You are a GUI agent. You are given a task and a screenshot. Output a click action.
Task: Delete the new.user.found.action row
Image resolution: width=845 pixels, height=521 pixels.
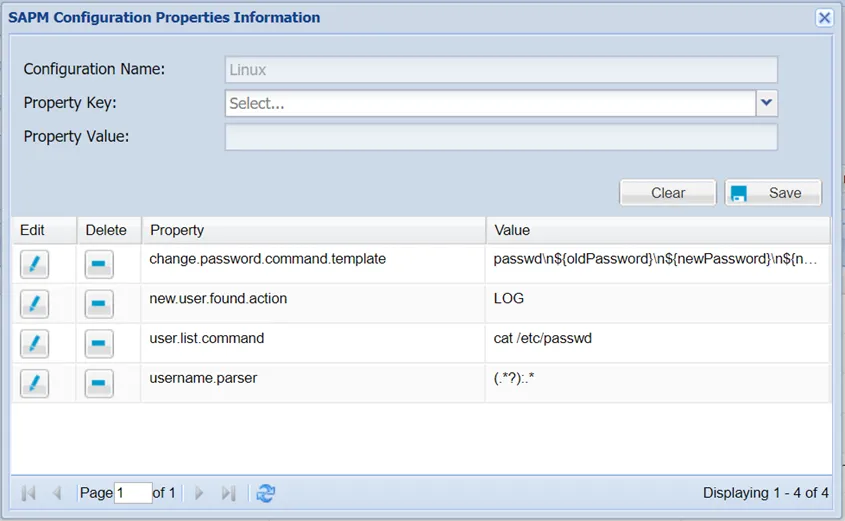tap(99, 304)
